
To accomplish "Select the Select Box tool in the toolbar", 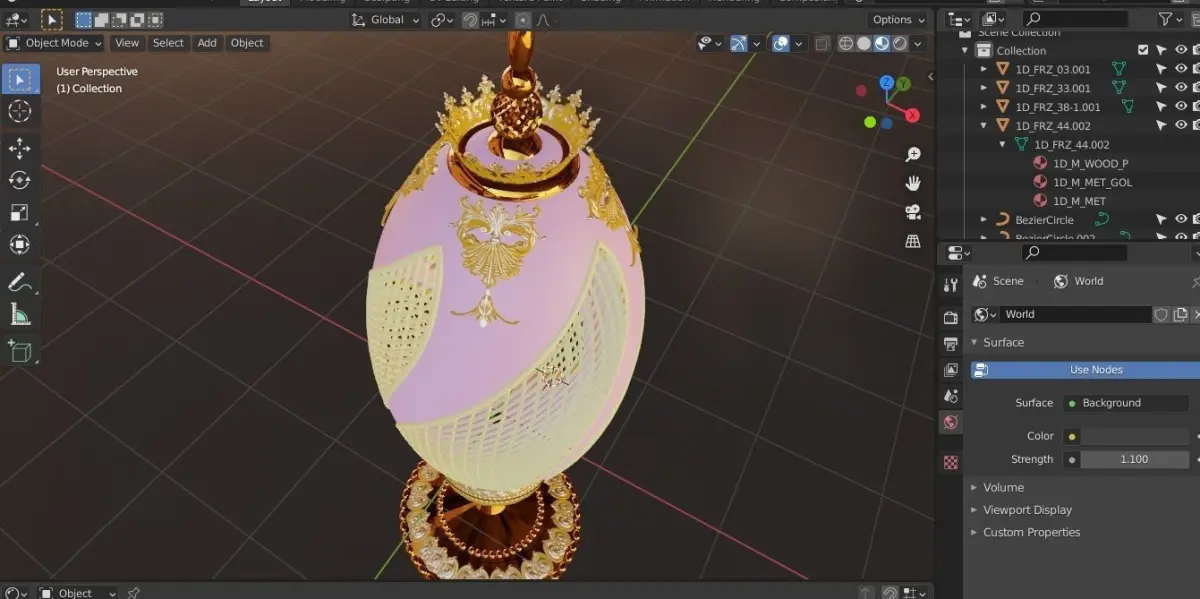I will tap(20, 80).
